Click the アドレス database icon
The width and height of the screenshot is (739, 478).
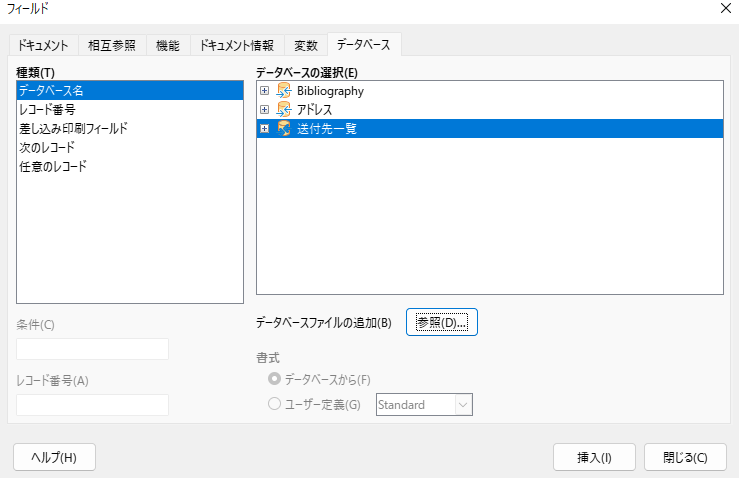click(283, 109)
